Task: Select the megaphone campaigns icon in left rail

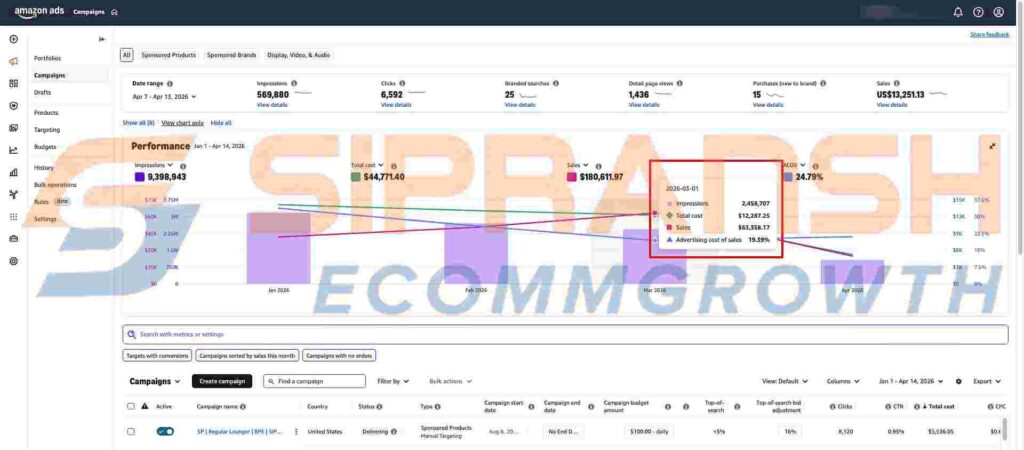Action: coord(14,61)
